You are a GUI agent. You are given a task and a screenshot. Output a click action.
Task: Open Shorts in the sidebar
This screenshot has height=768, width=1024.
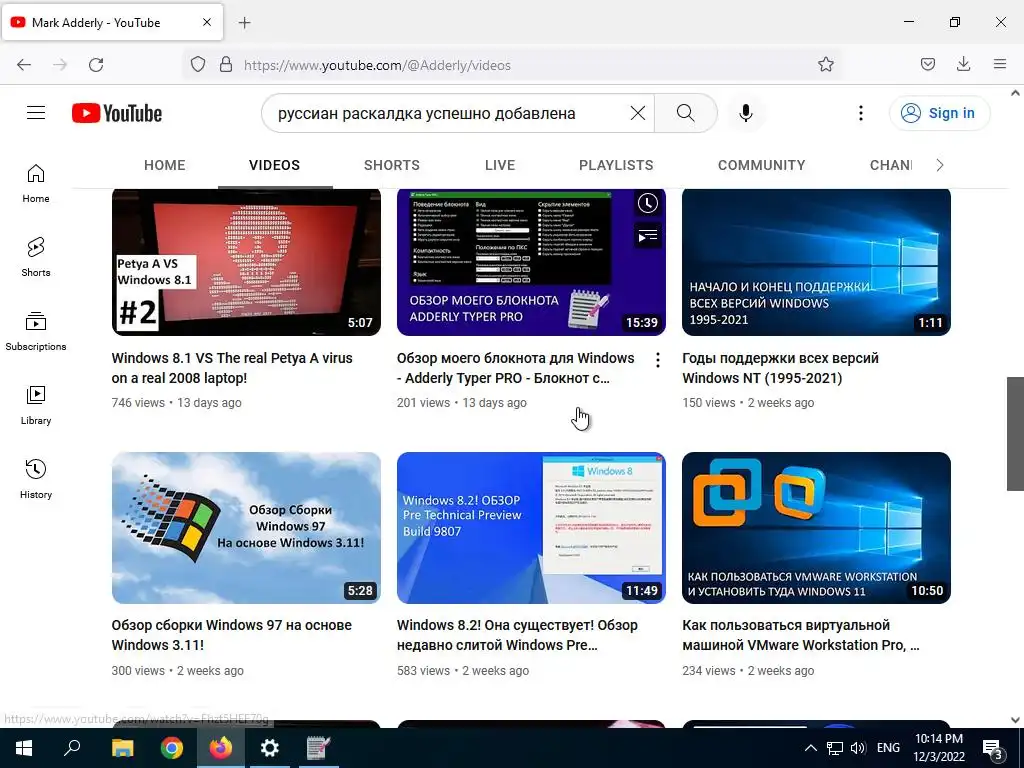[36, 257]
